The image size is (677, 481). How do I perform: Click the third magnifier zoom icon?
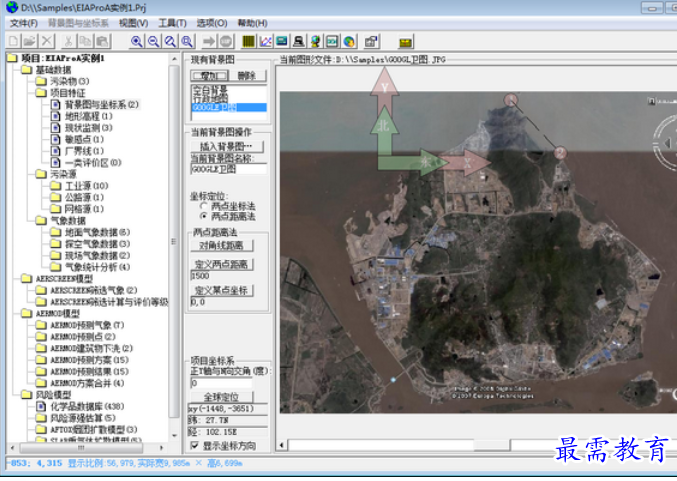(x=170, y=41)
